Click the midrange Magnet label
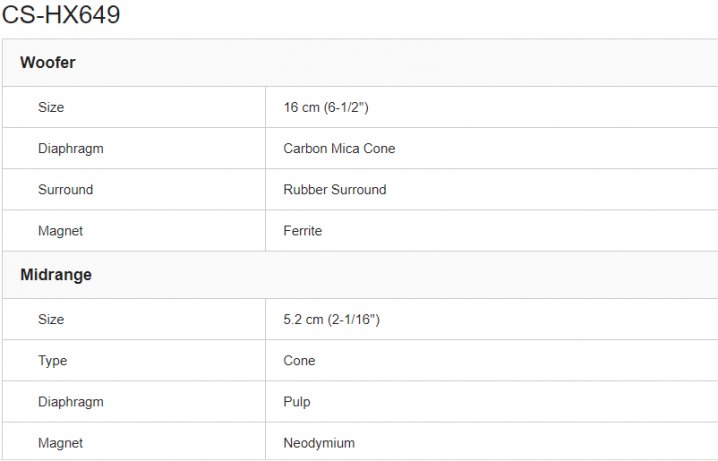 (x=60, y=443)
